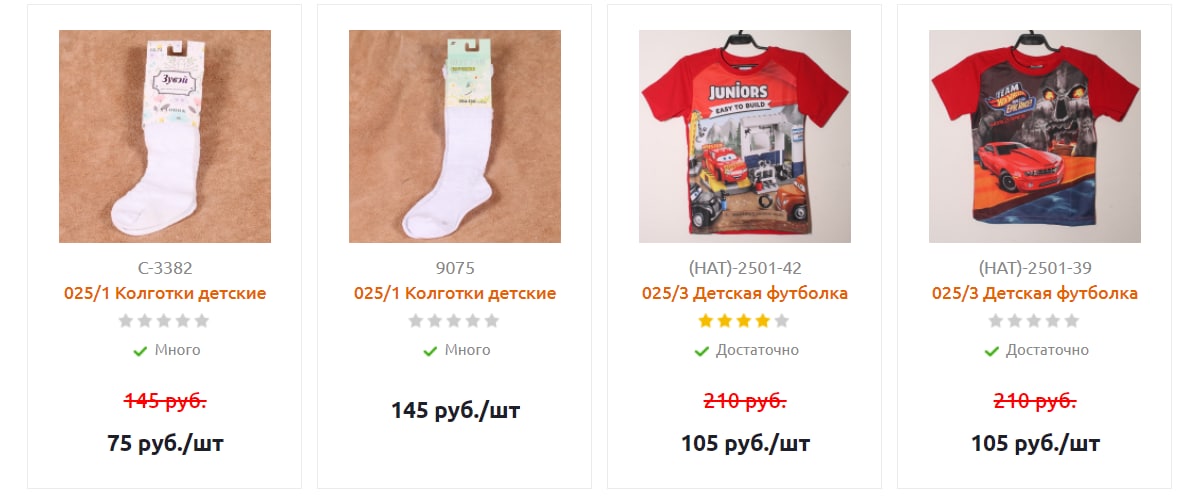The width and height of the screenshot is (1181, 500).
Task: Give 9075 tights a one-star rating
Action: 416,322
